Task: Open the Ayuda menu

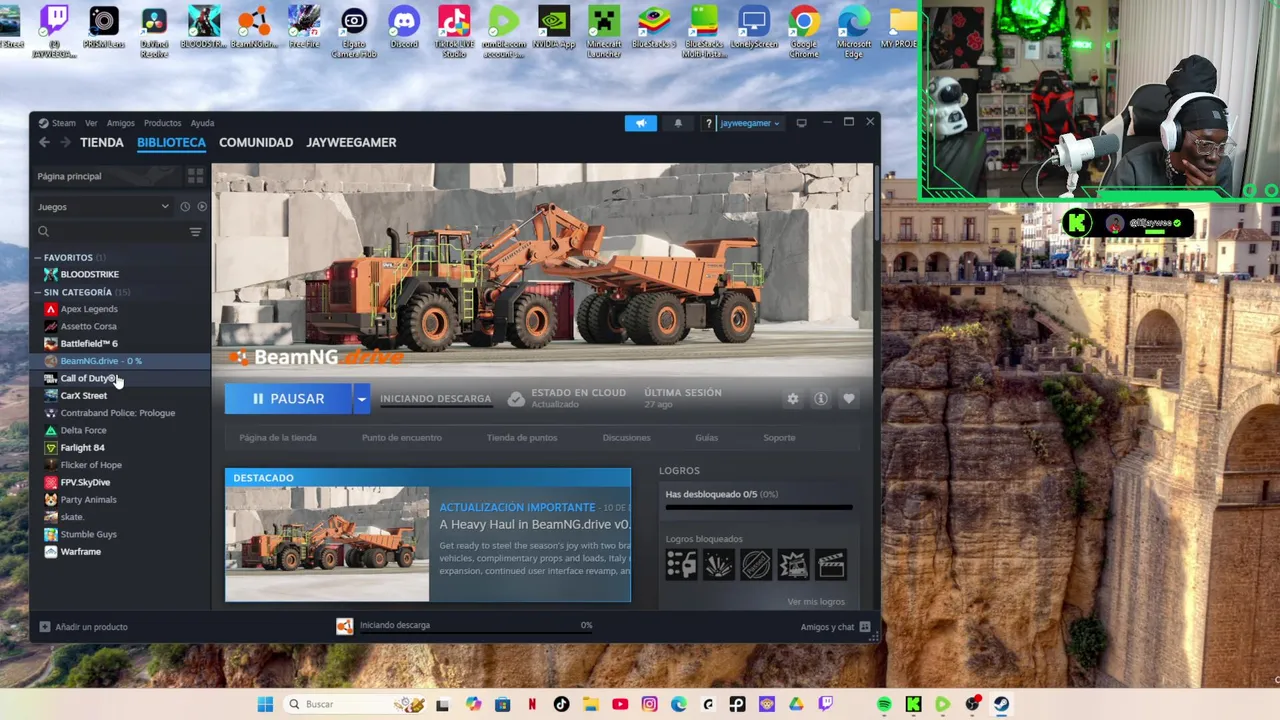Action: [x=202, y=123]
